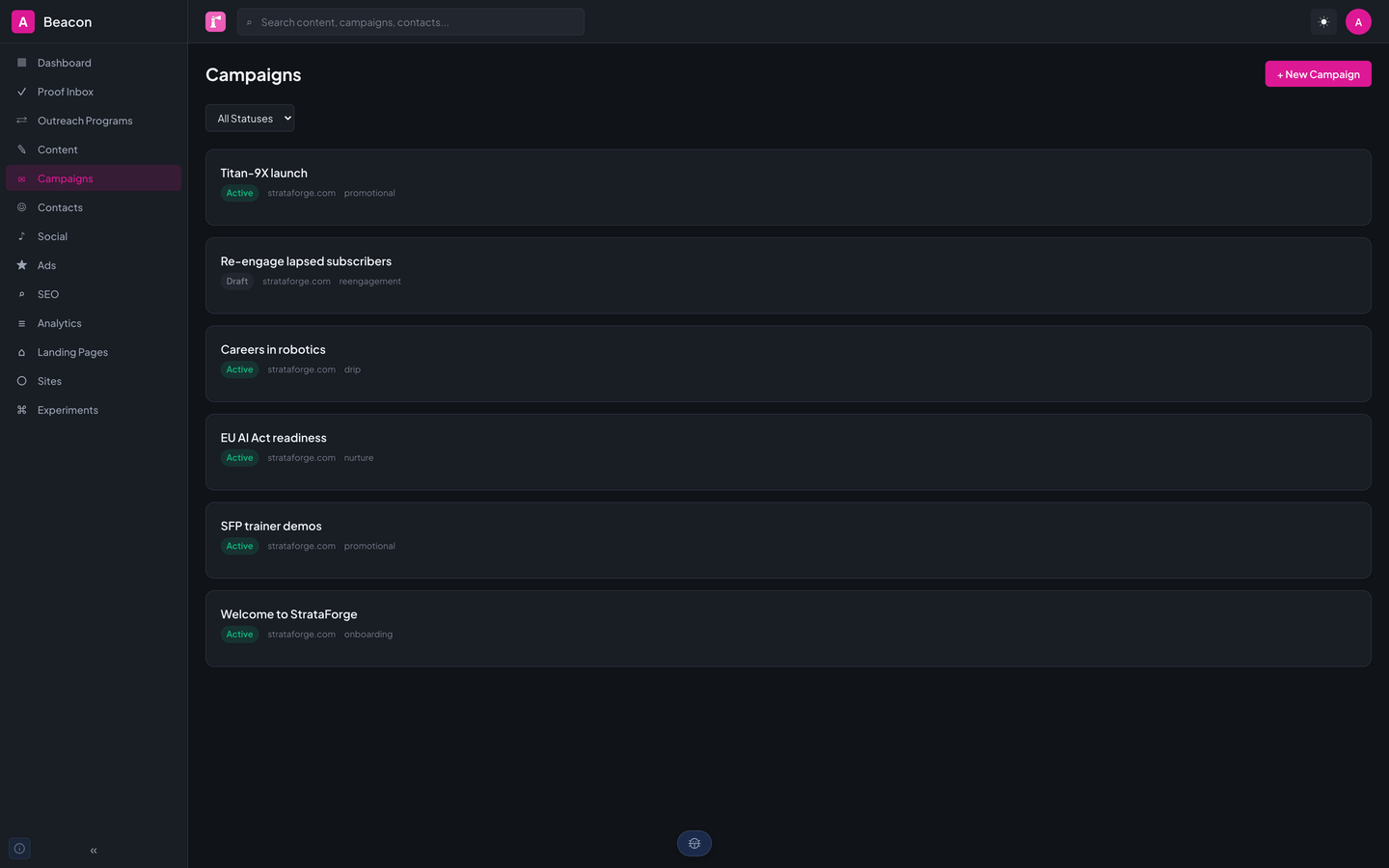1389x868 pixels.
Task: Click the drip type label
Action: click(352, 369)
